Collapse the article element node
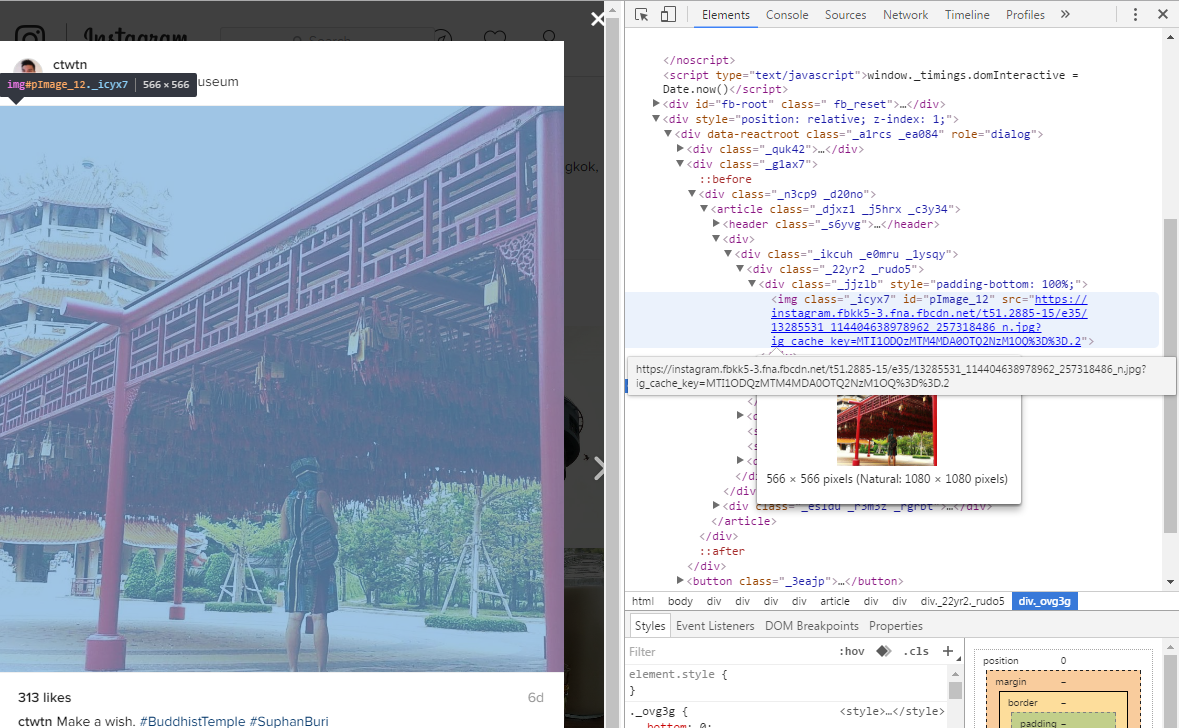The image size is (1179, 728). click(x=705, y=209)
